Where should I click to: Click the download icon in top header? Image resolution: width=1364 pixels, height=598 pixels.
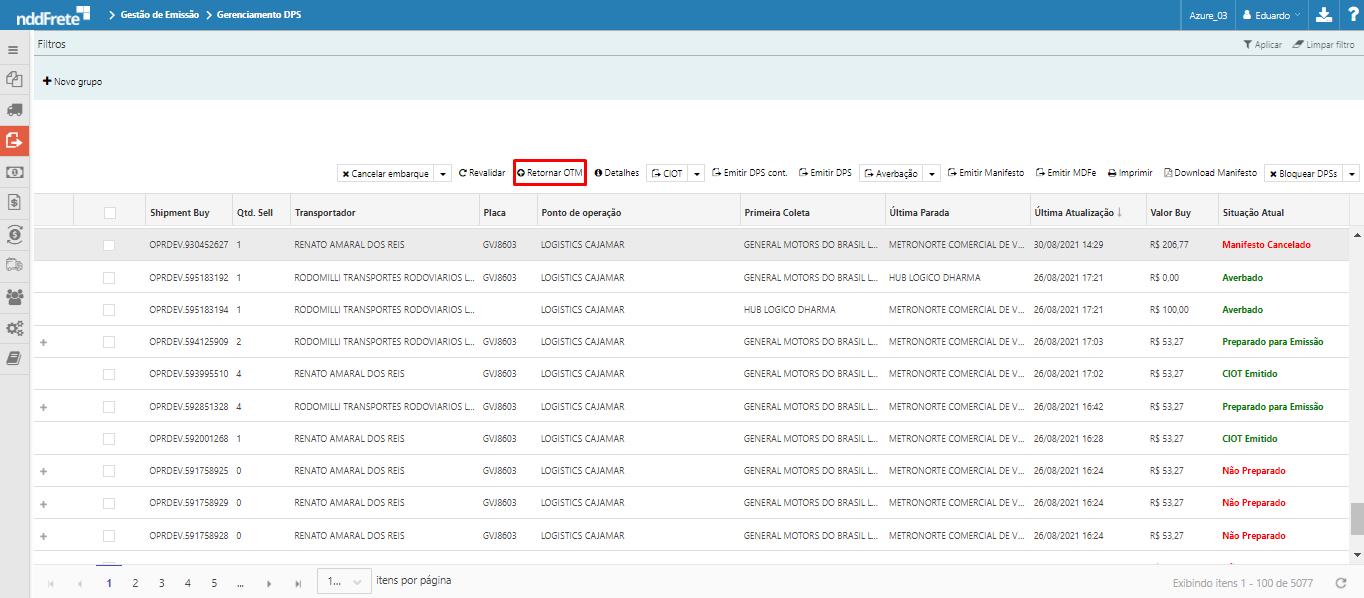(1323, 15)
